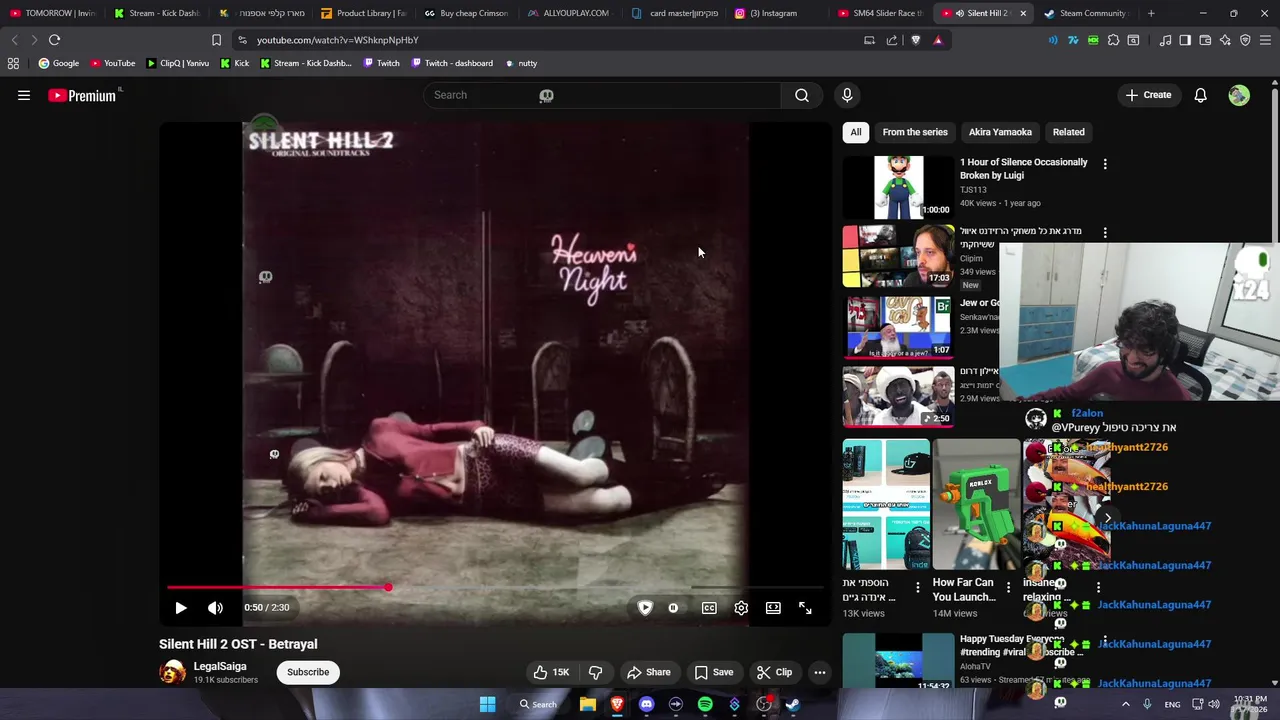1280x720 pixels.
Task: Seek on the video progress bar
Action: 495,588
